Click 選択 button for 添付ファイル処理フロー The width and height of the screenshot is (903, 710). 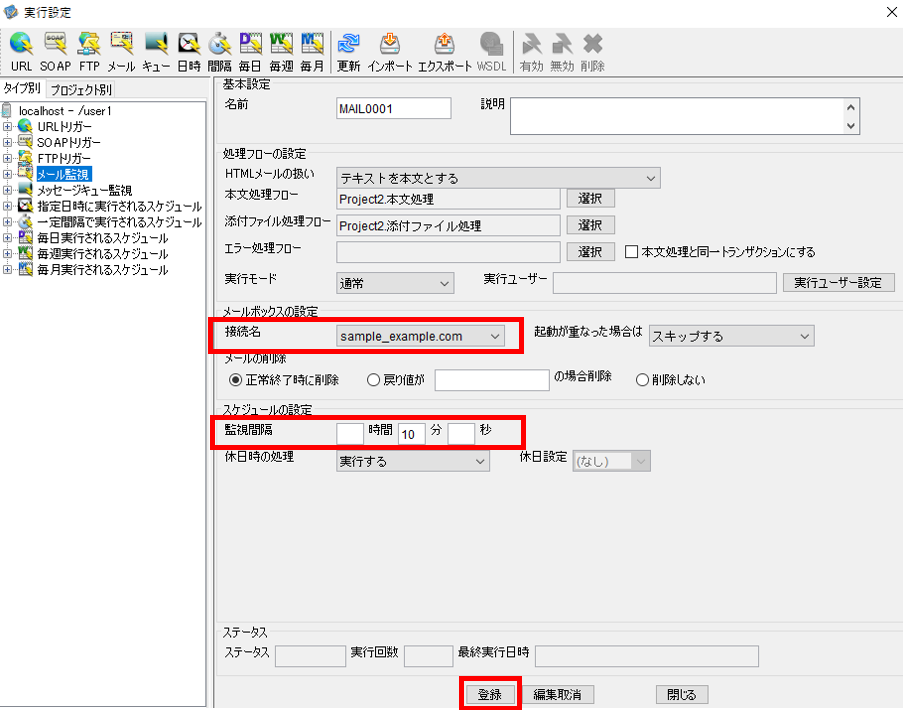pyautogui.click(x=590, y=225)
